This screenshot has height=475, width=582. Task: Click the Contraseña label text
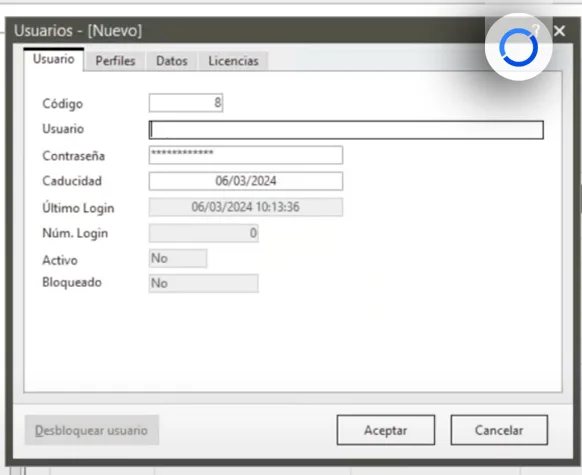click(73, 156)
